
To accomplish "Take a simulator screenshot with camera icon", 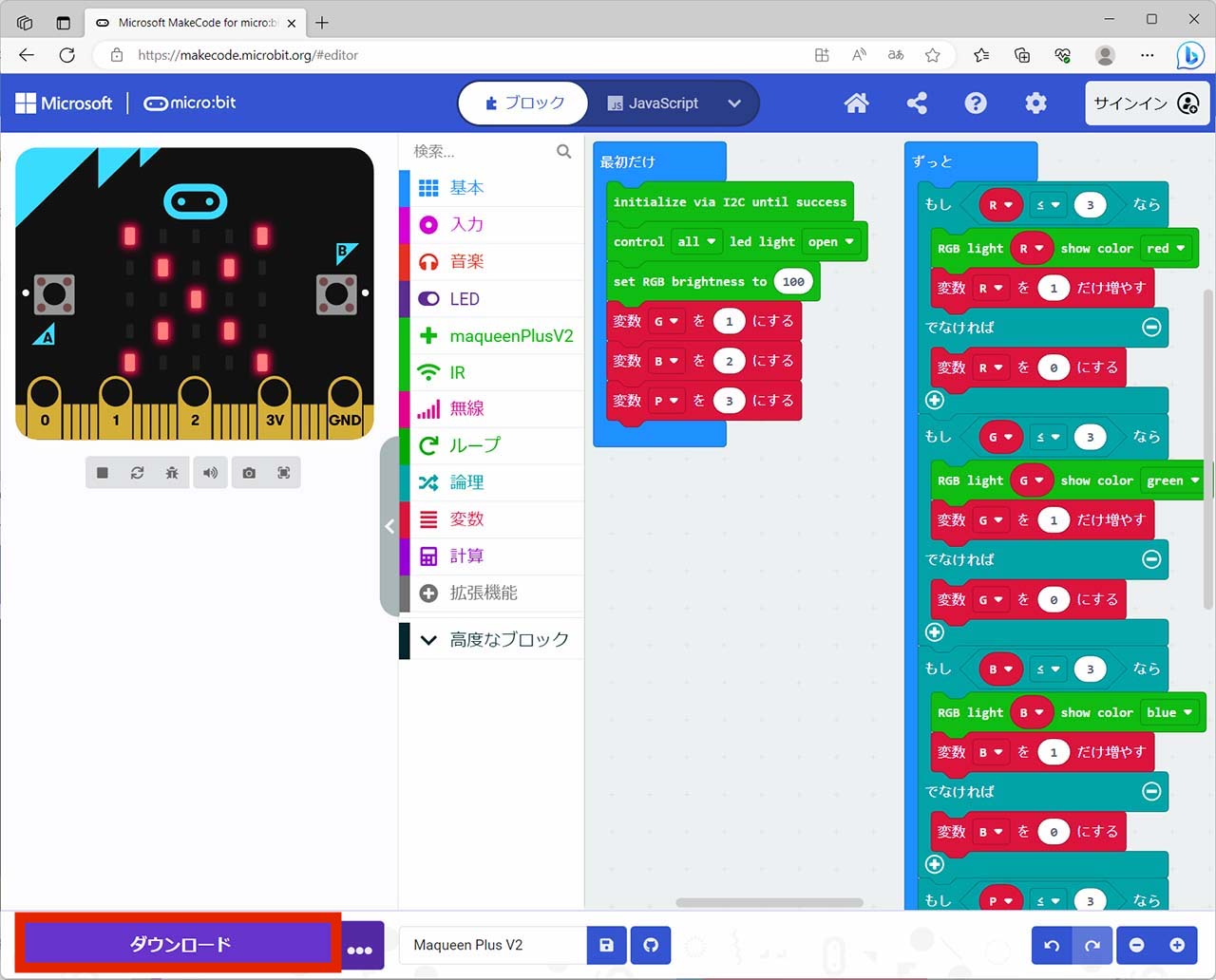I will [x=249, y=472].
